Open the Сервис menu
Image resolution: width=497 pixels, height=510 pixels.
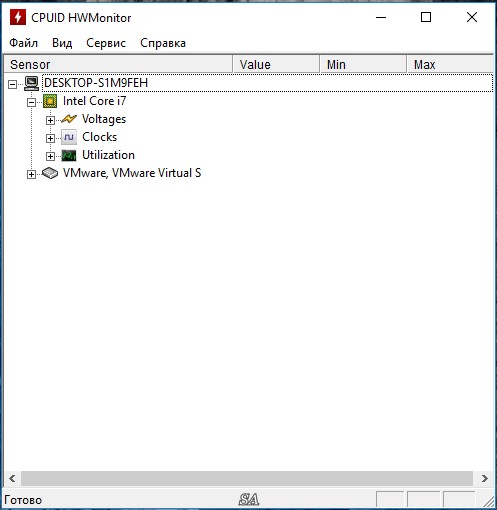click(106, 43)
